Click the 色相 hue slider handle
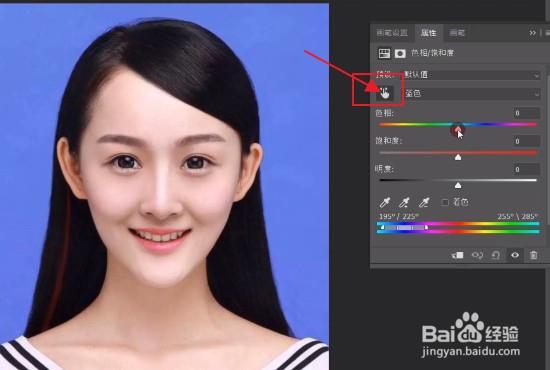This screenshot has width=550, height=370. pos(458,130)
